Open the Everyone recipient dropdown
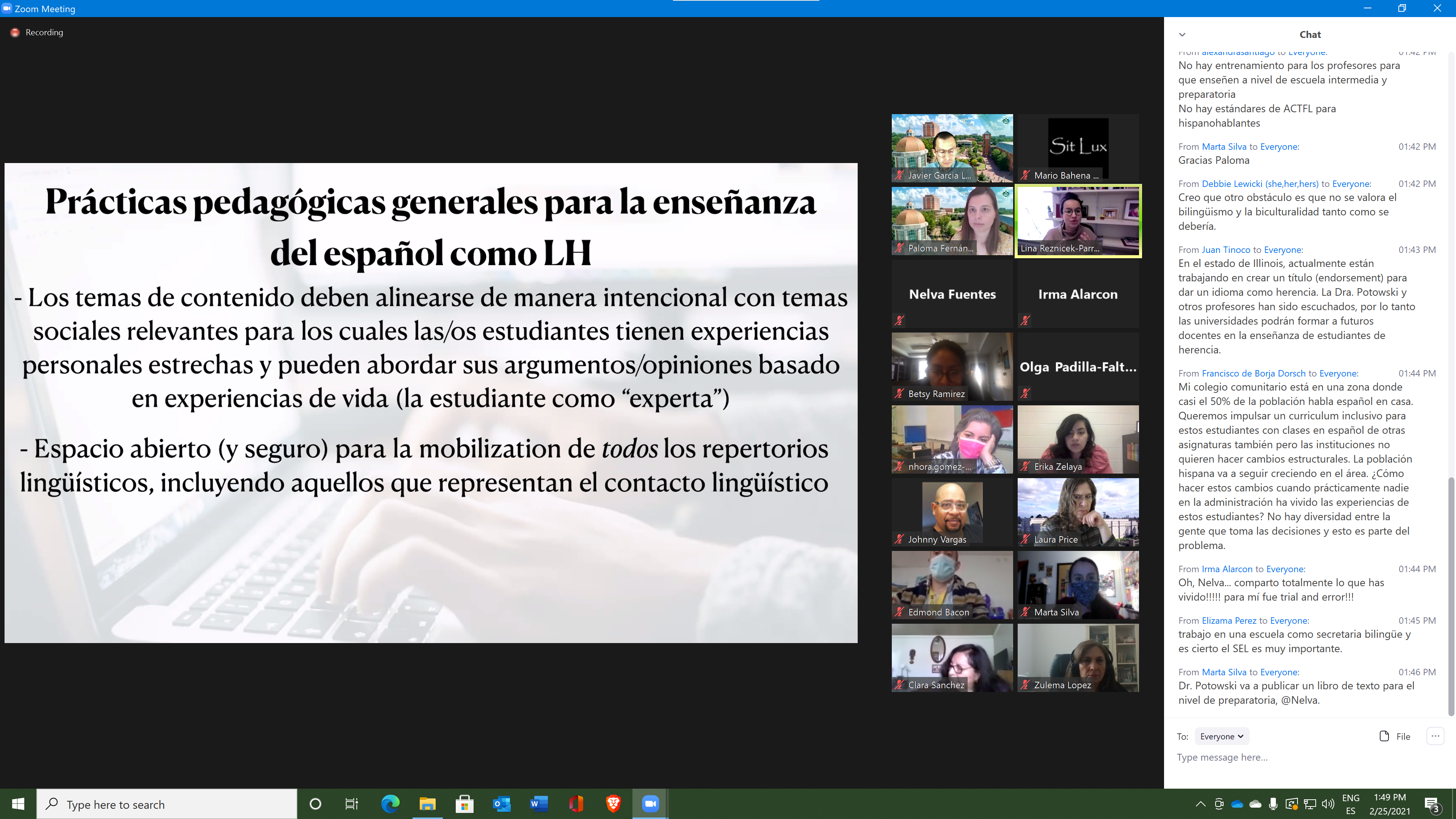Image resolution: width=1456 pixels, height=819 pixels. coord(1221,736)
